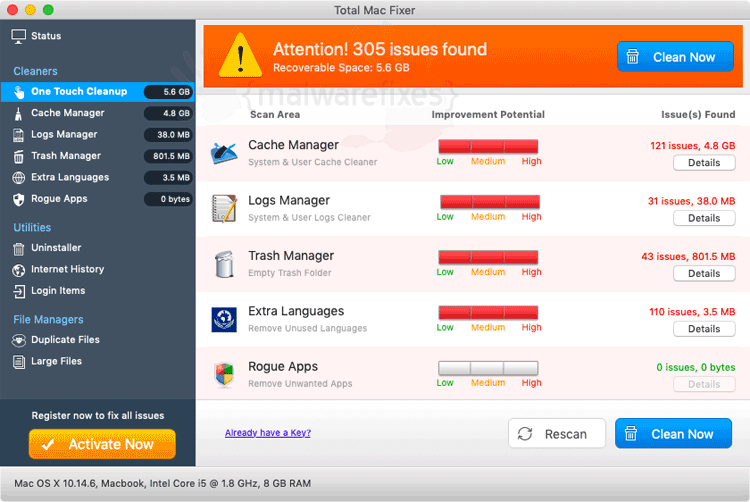Click the Internet History globe icon

coord(18,270)
